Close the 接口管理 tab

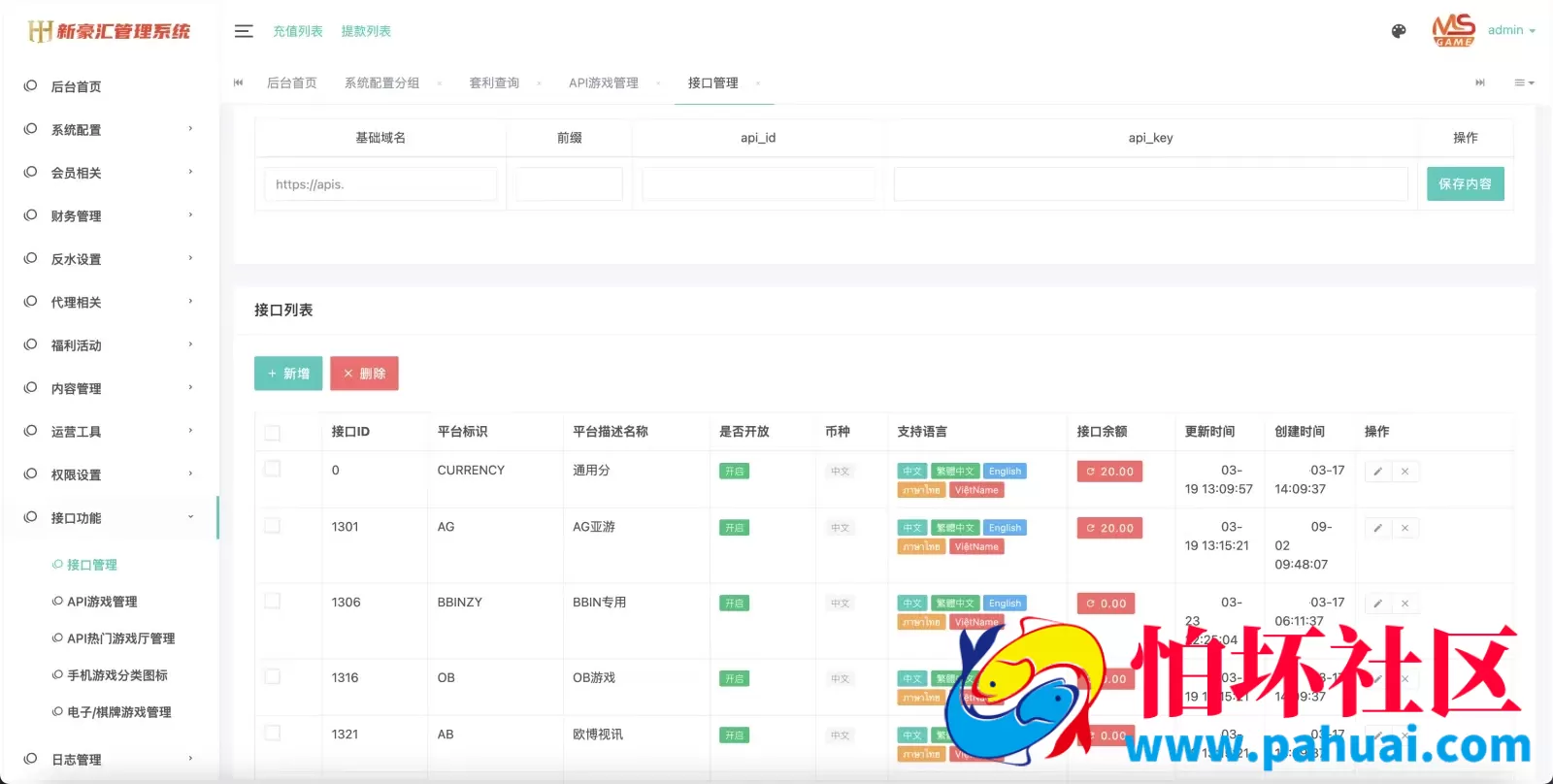pyautogui.click(x=758, y=83)
